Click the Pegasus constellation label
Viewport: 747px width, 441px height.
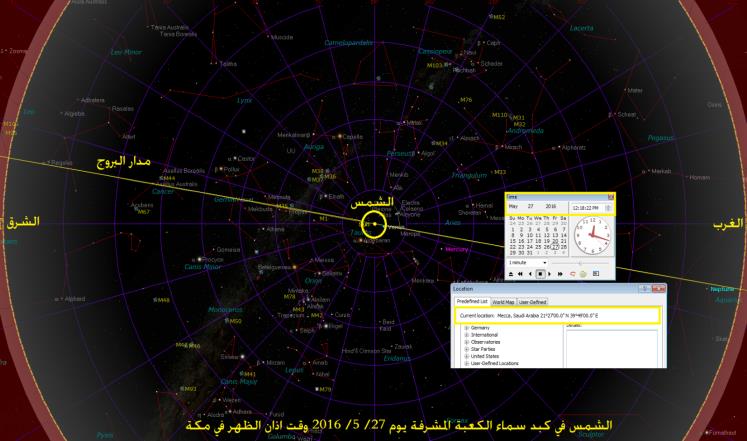661,138
